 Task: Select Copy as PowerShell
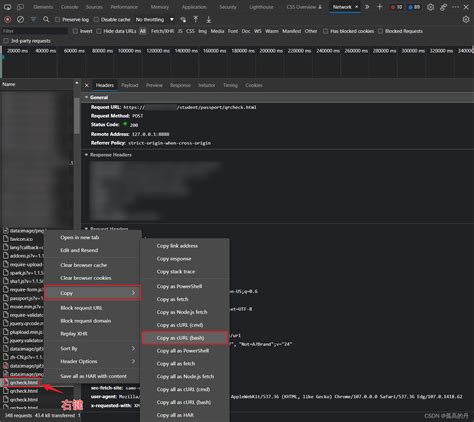coord(185,286)
